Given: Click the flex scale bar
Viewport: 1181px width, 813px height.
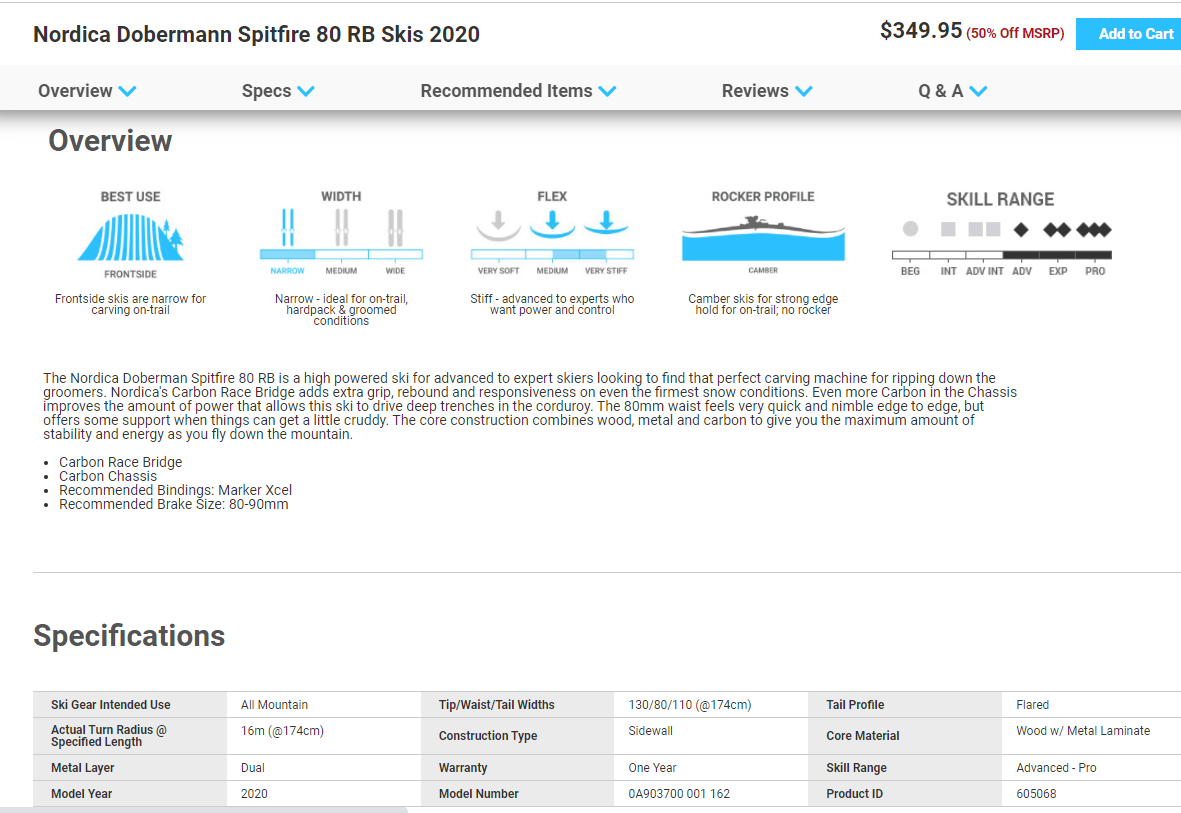Looking at the screenshot, I should [x=552, y=254].
